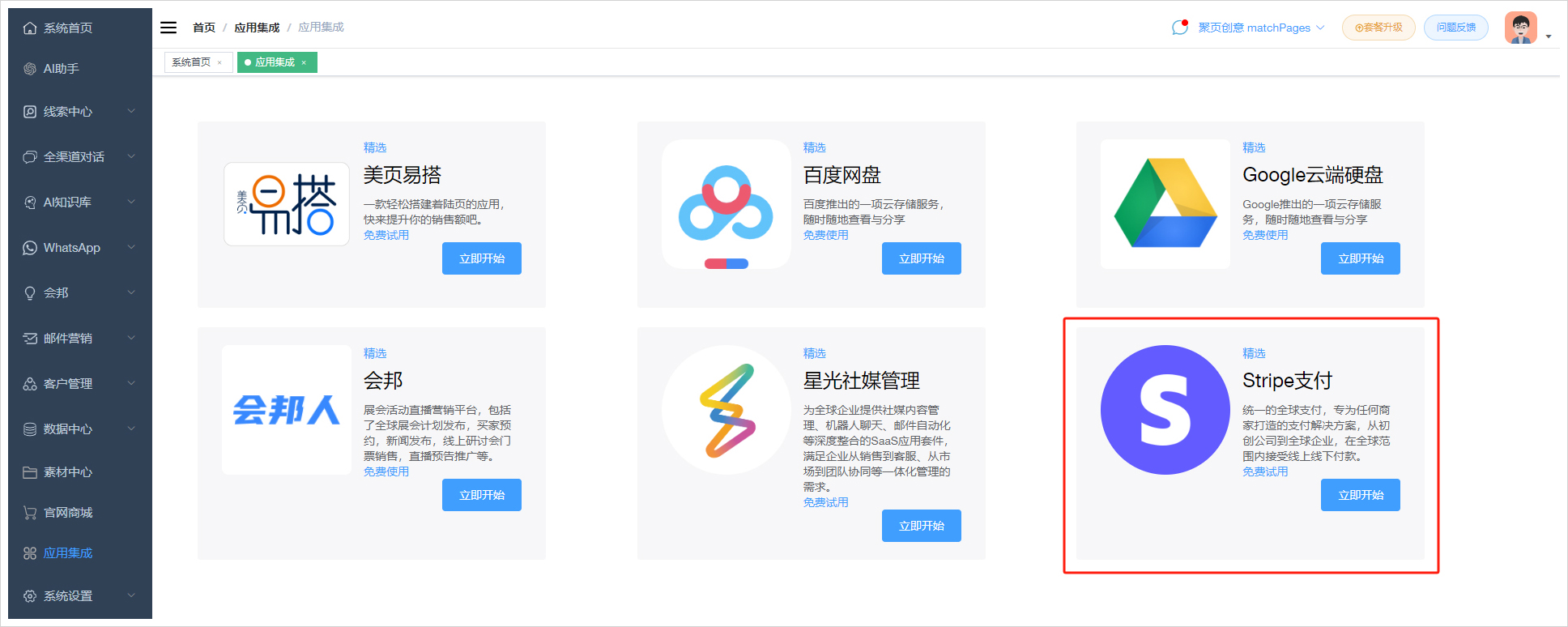Click the Google云端硬盘 card title
1568x627 pixels.
[1313, 175]
